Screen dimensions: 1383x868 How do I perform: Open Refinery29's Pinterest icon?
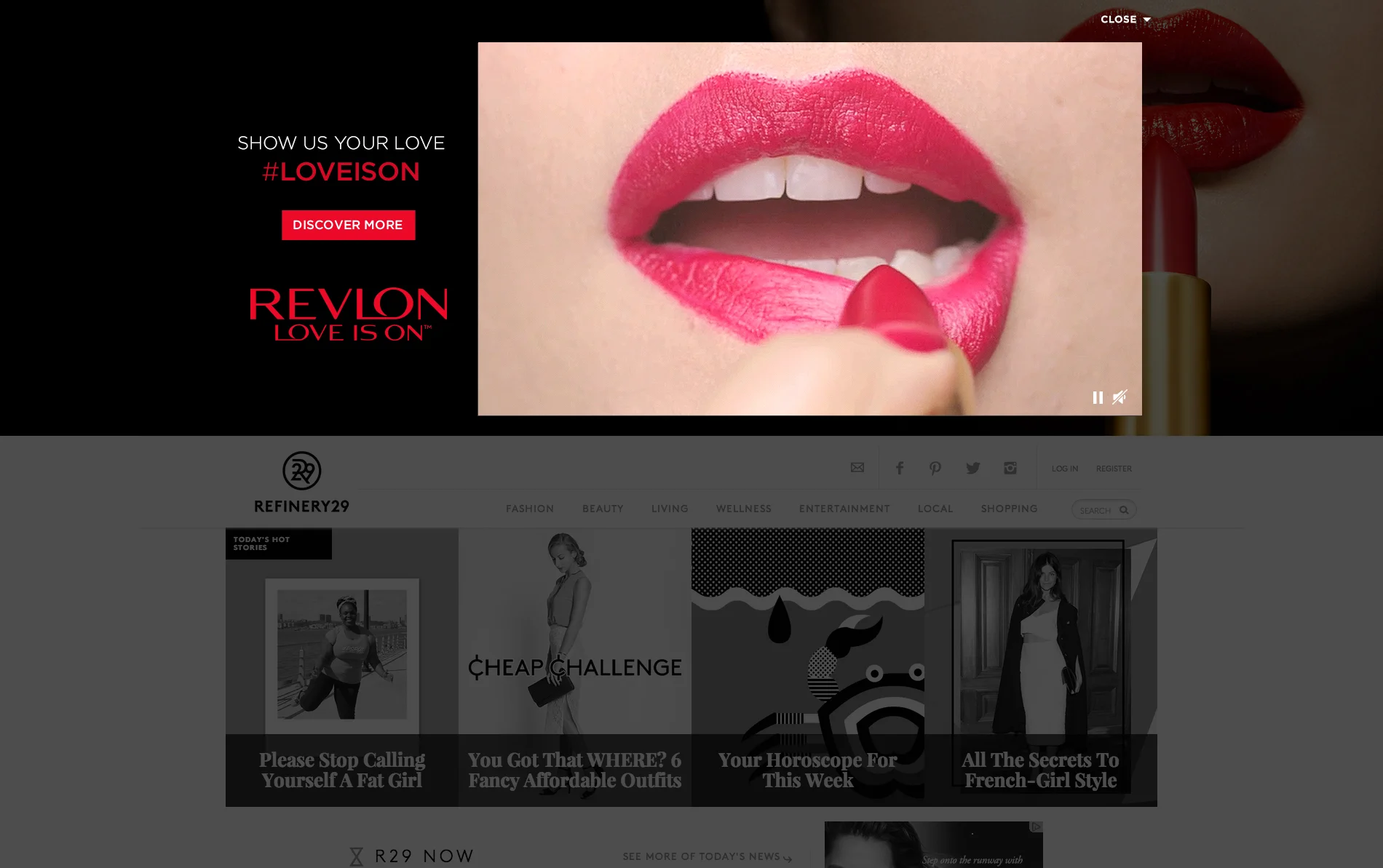point(935,468)
